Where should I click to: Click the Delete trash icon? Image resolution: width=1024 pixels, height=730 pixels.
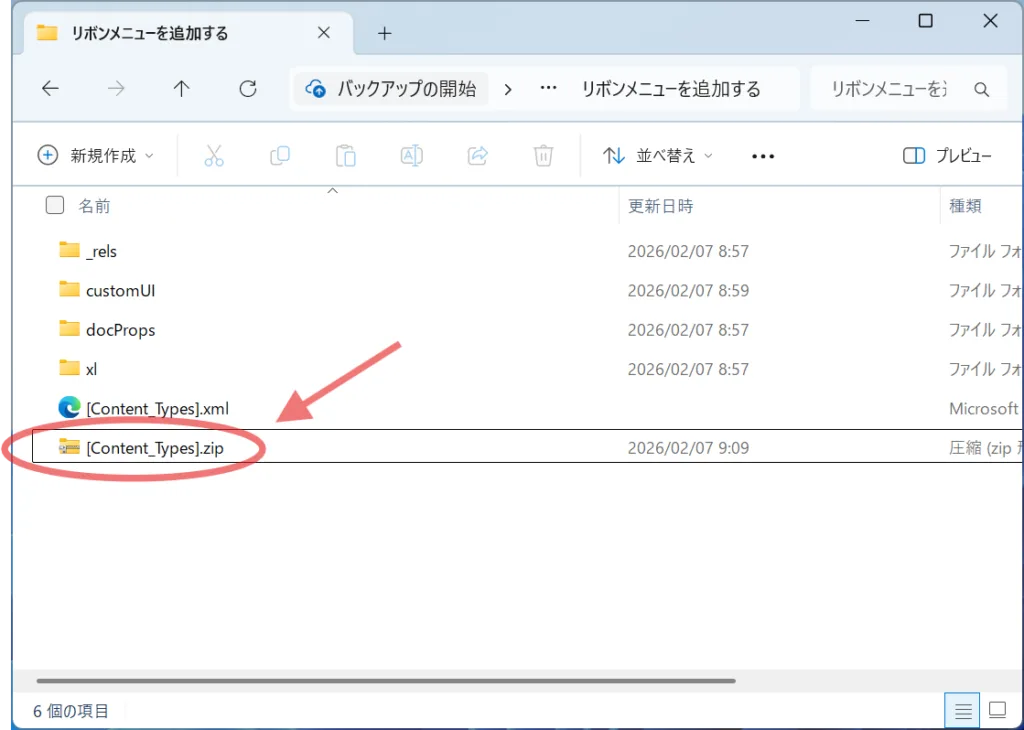(x=543, y=156)
